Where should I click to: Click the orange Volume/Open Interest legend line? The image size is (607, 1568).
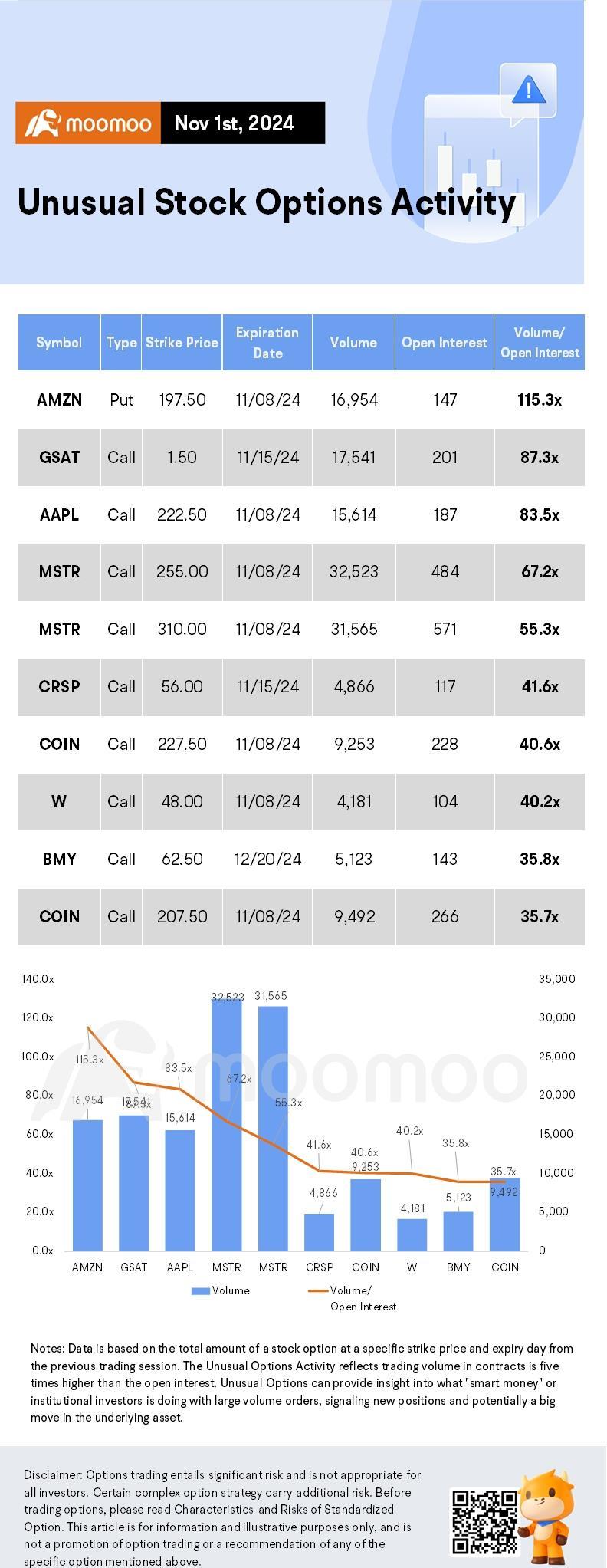click(318, 1291)
